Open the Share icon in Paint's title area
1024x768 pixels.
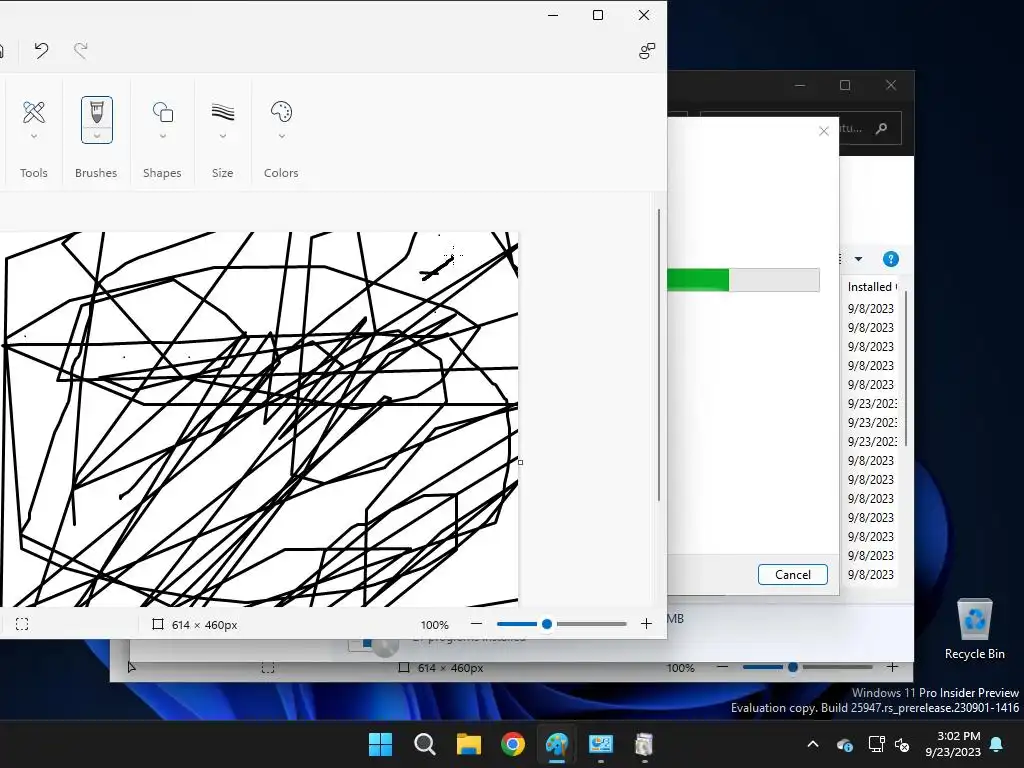point(647,51)
